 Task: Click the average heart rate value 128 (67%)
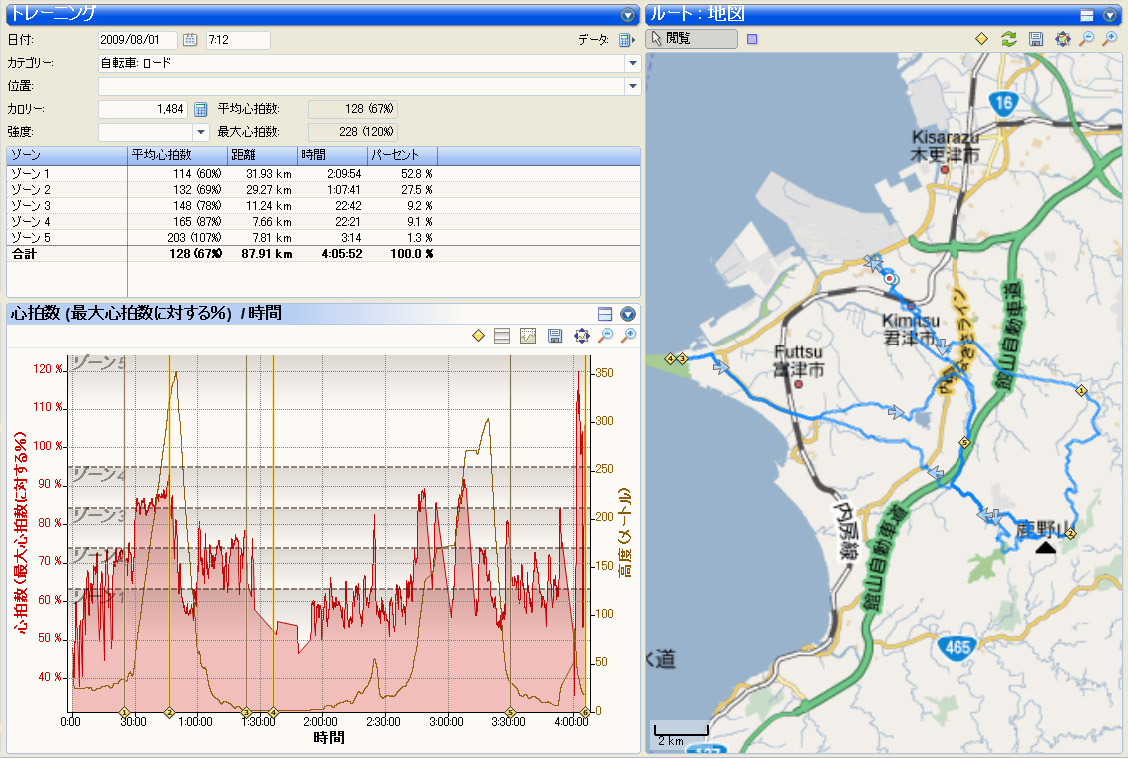[352, 109]
